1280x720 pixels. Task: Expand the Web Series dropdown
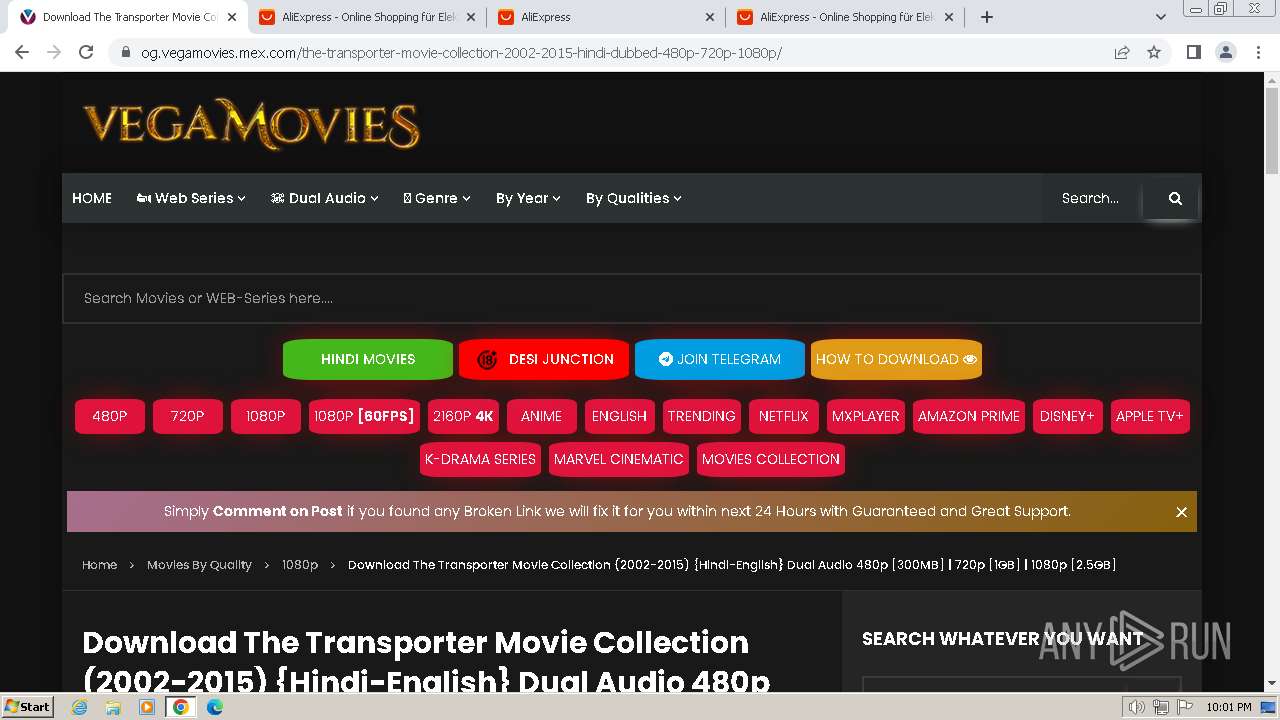point(191,198)
